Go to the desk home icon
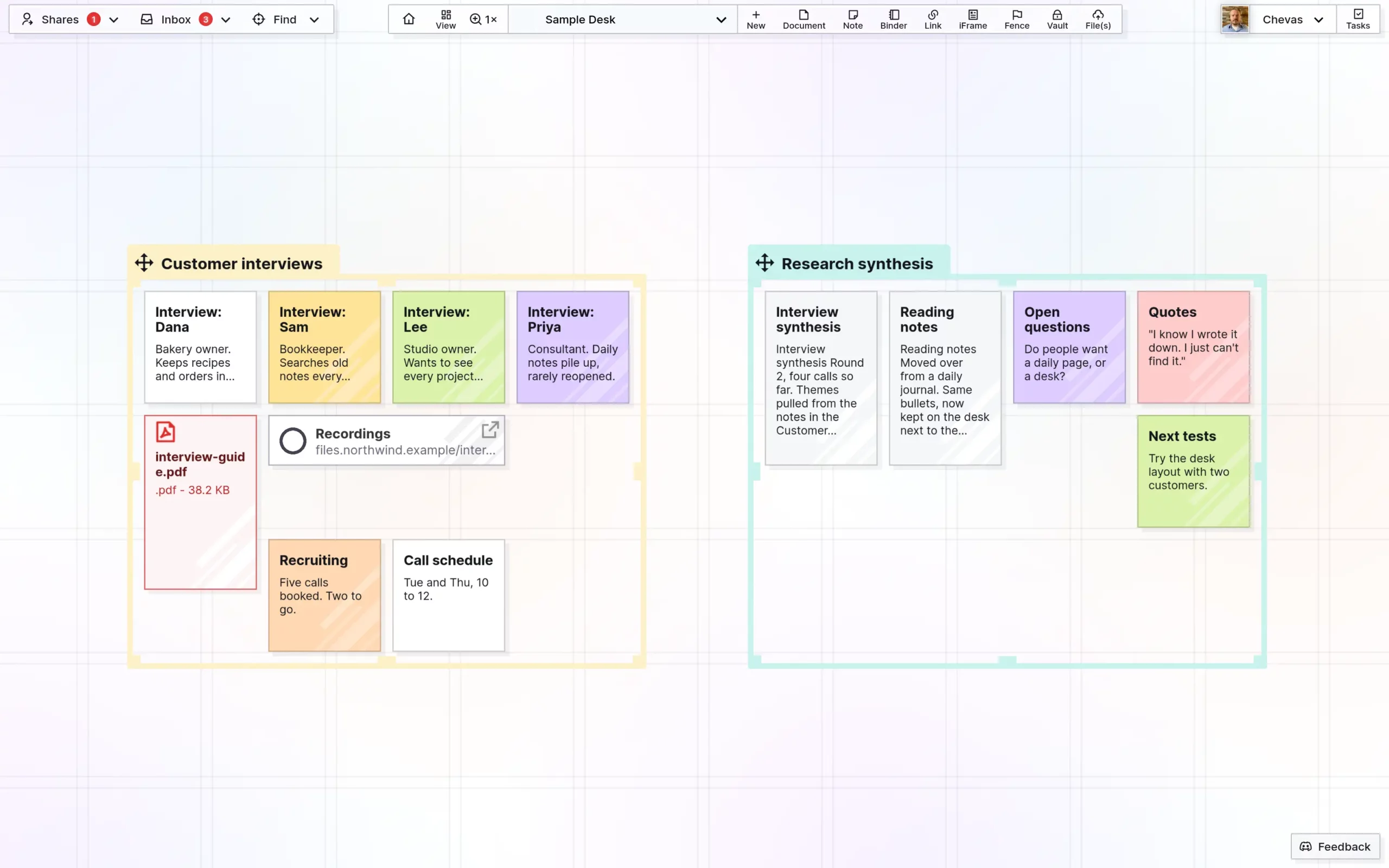The width and height of the screenshot is (1389, 868). [409, 19]
